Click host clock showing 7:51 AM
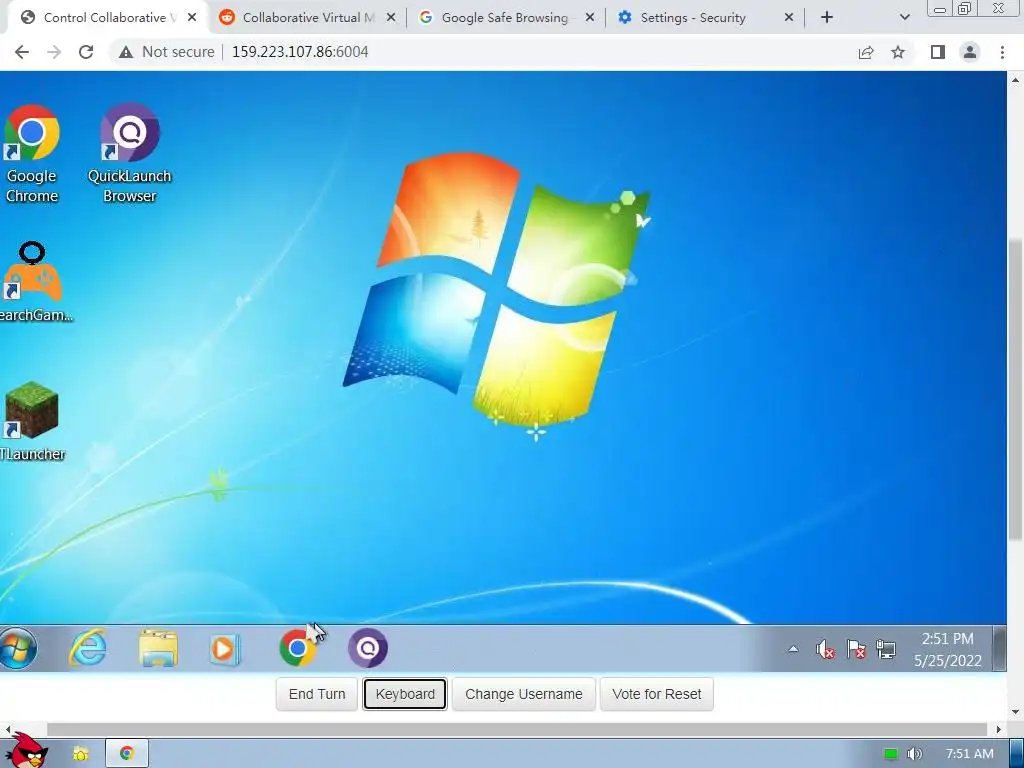1024x768 pixels. [x=970, y=754]
